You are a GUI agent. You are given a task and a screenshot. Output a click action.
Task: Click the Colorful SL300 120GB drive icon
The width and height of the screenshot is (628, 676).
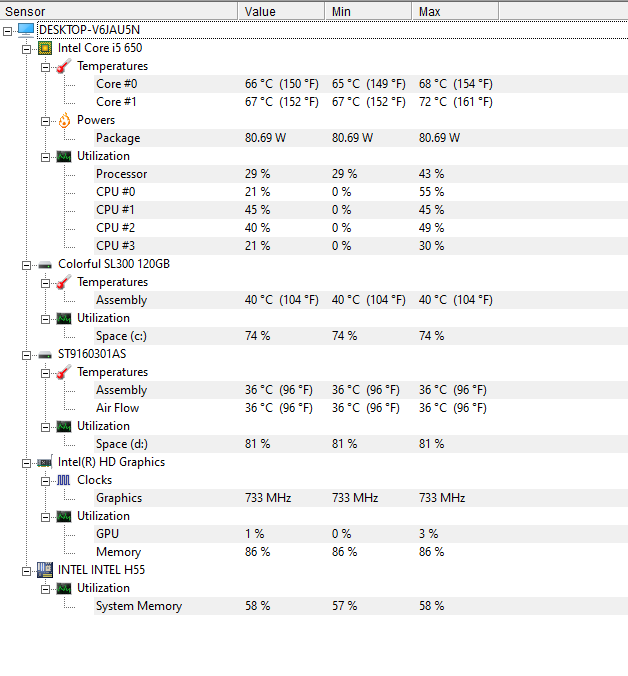pyautogui.click(x=45, y=265)
